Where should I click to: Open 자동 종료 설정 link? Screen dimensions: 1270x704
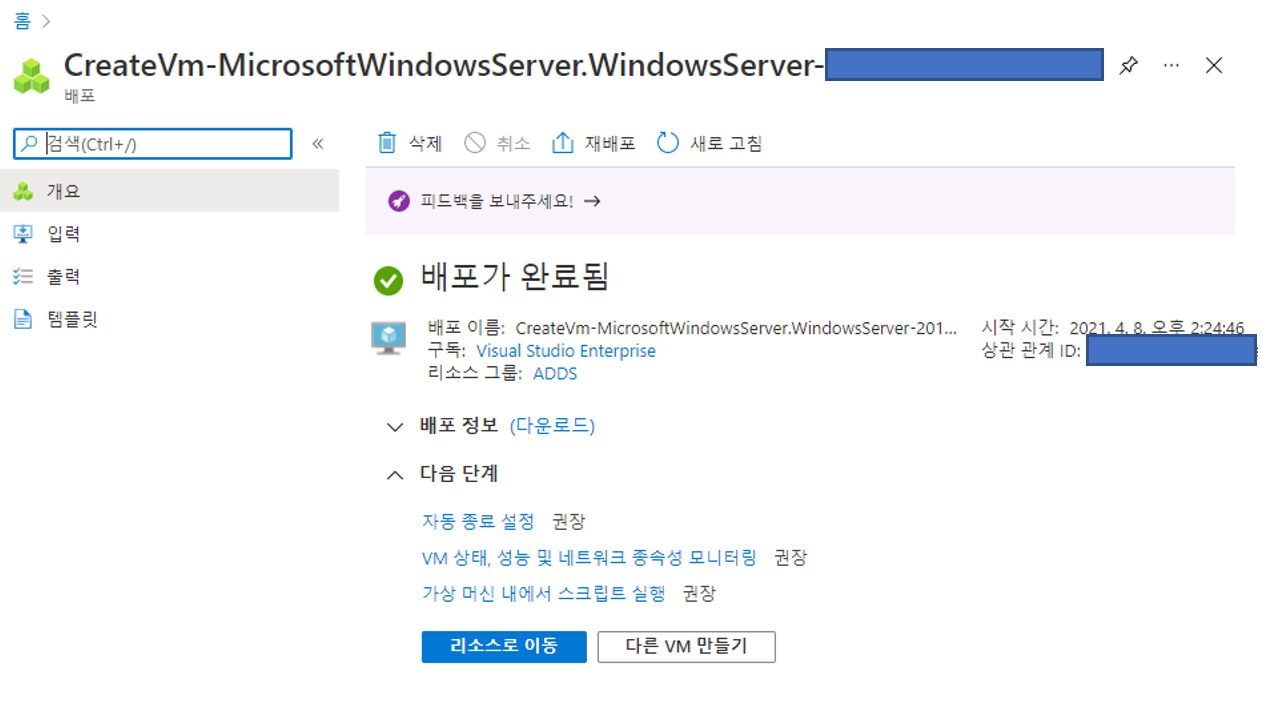point(478,521)
